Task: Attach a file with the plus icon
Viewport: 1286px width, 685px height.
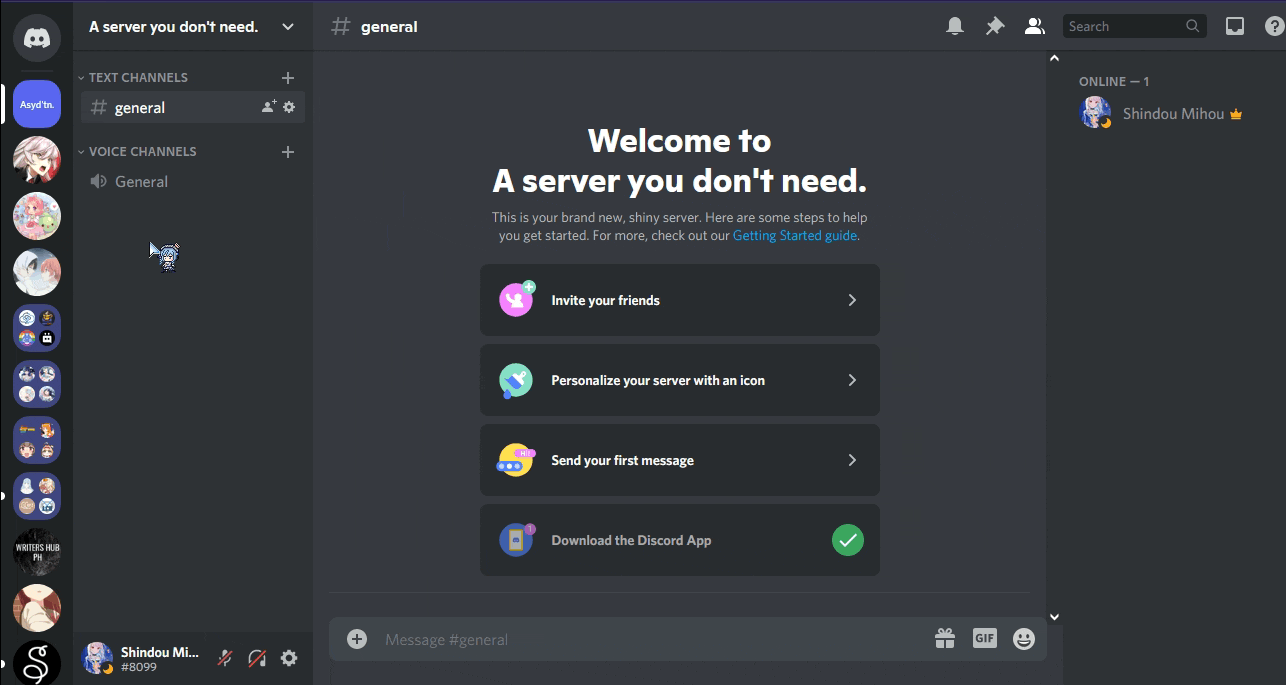Action: (357, 638)
